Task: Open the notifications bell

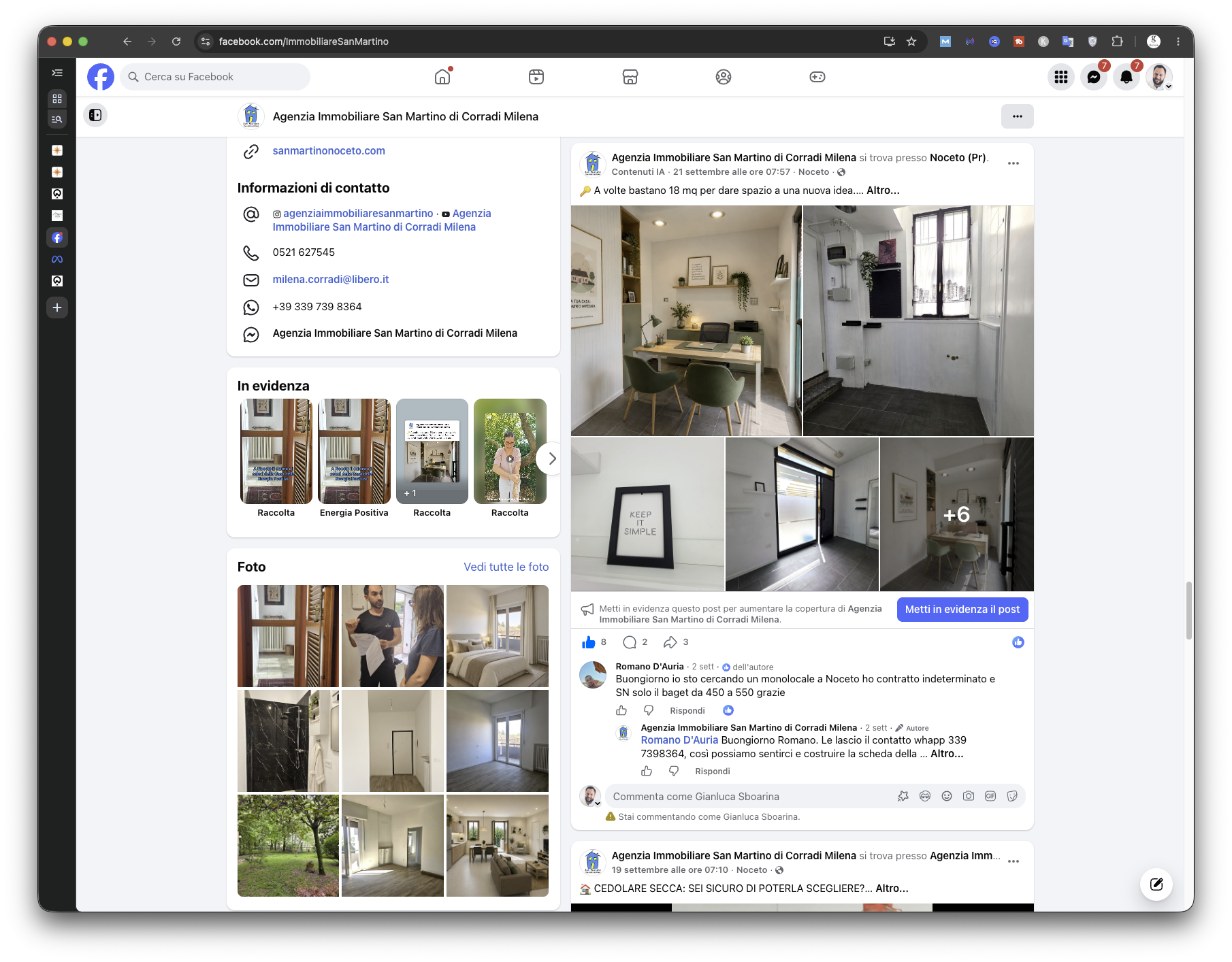Action: pyautogui.click(x=1126, y=77)
